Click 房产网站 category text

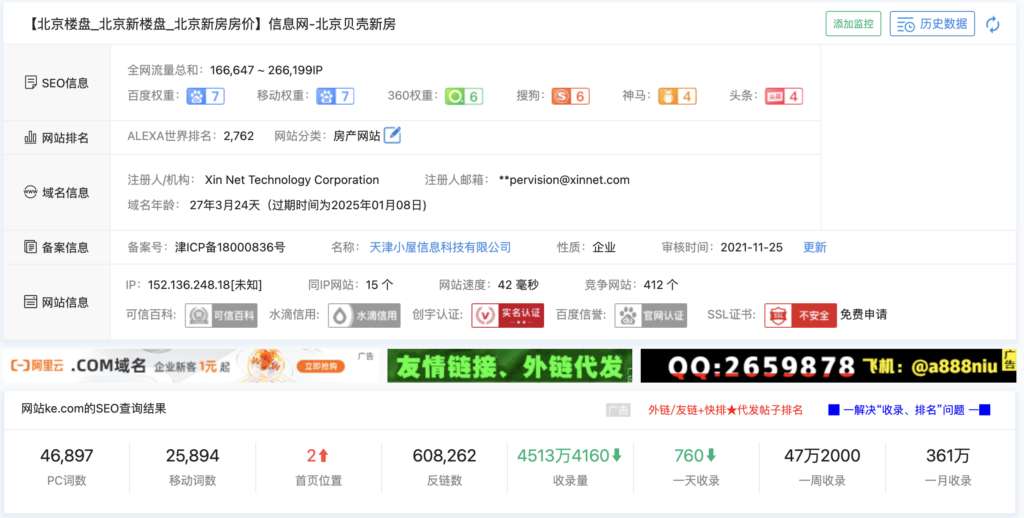[x=357, y=136]
